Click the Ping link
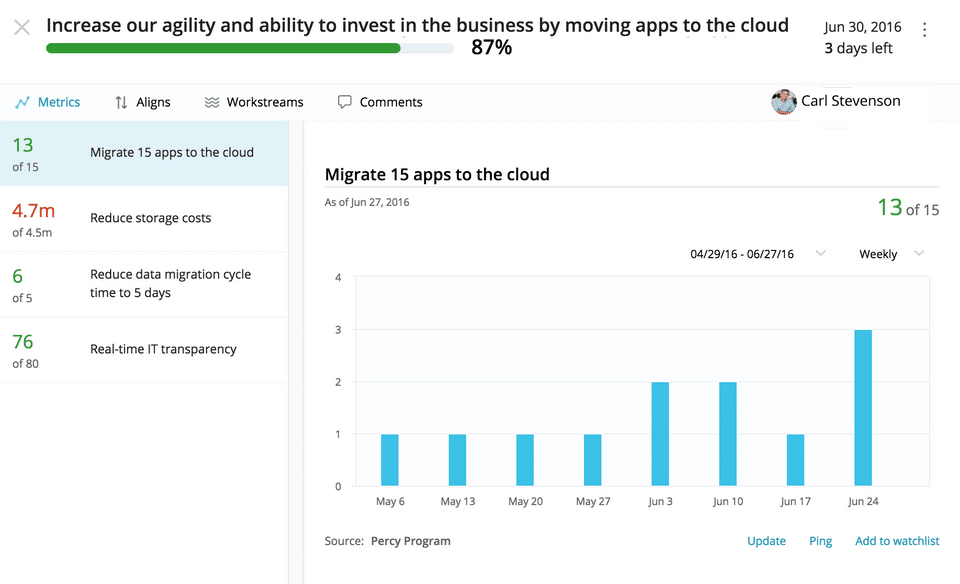960x584 pixels. 820,541
